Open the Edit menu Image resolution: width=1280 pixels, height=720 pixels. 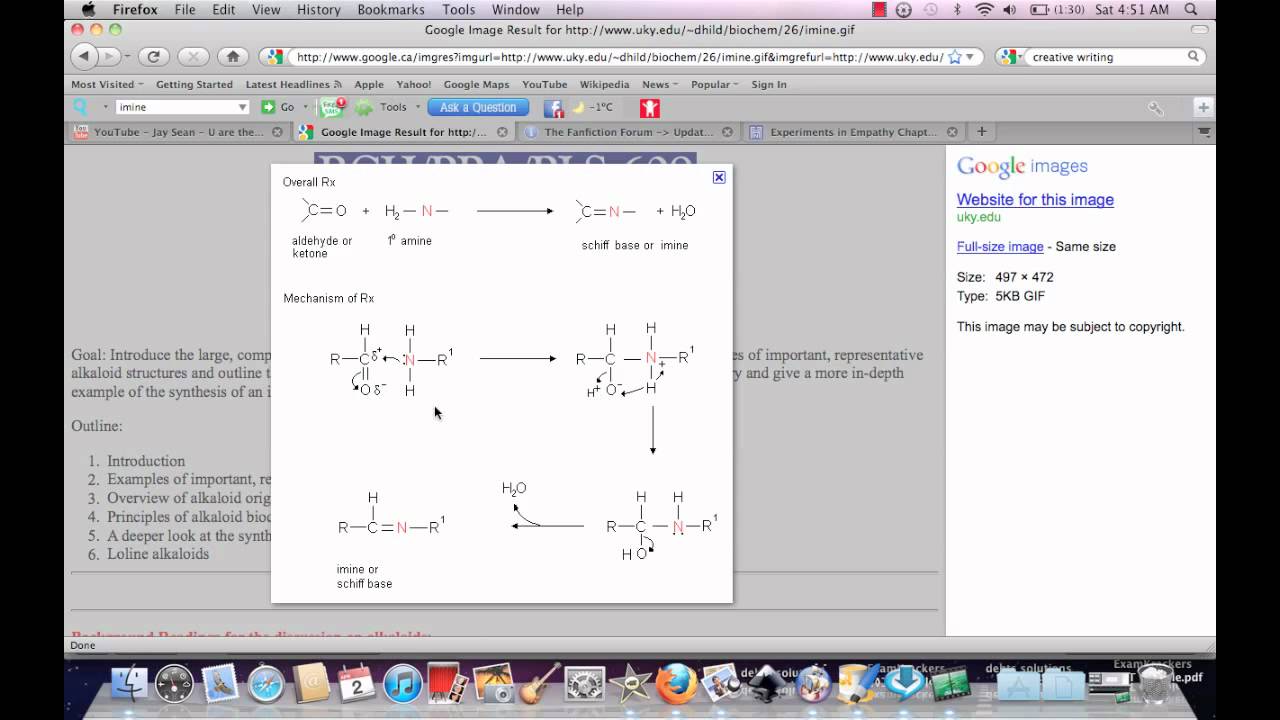(x=224, y=9)
